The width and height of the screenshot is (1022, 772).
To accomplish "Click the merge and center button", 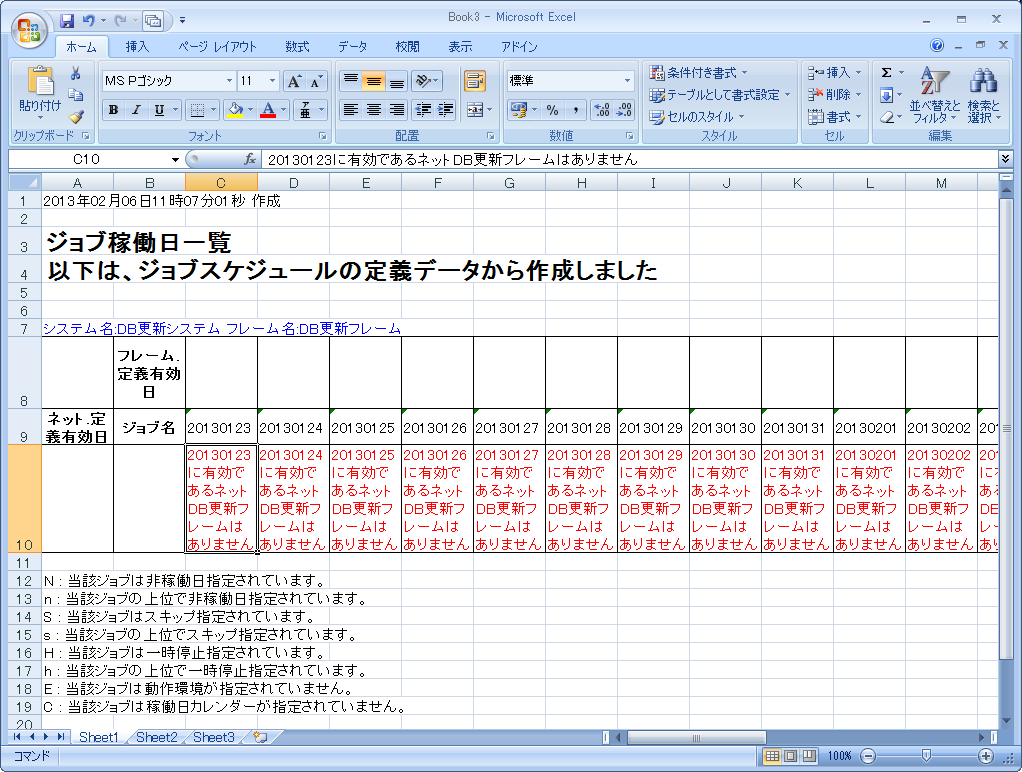I will (x=475, y=110).
